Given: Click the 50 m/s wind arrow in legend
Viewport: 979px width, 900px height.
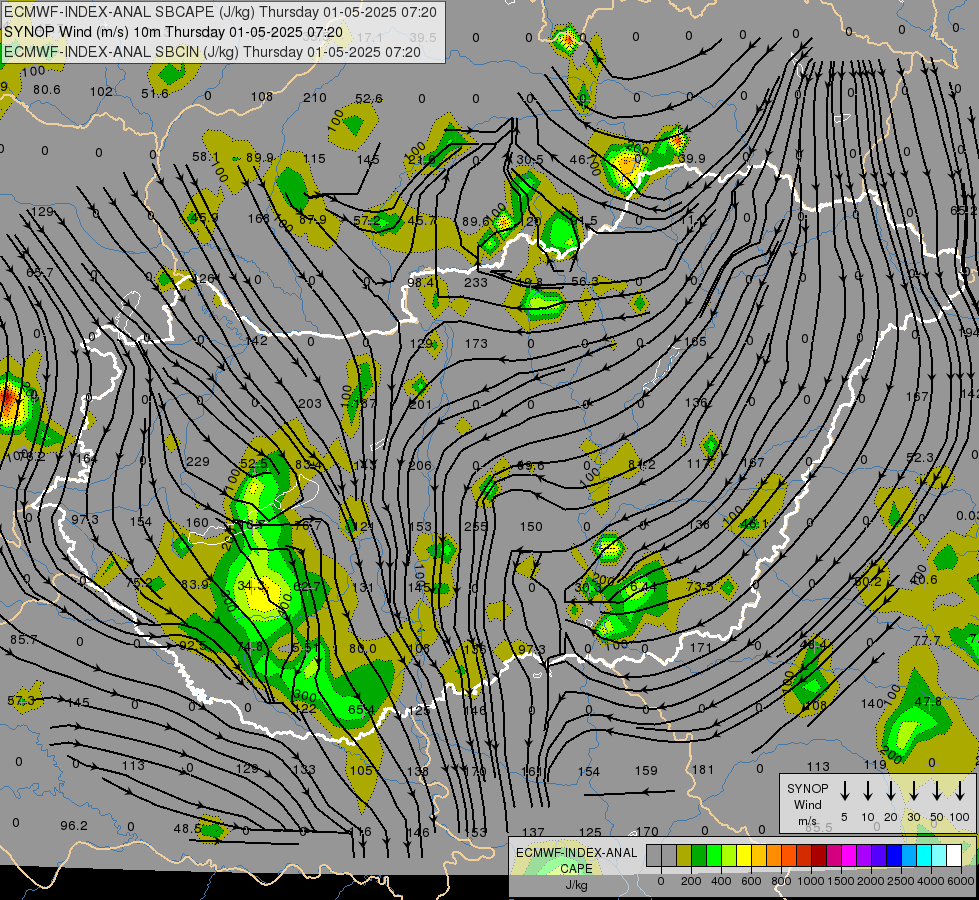Looking at the screenshot, I should 937,791.
